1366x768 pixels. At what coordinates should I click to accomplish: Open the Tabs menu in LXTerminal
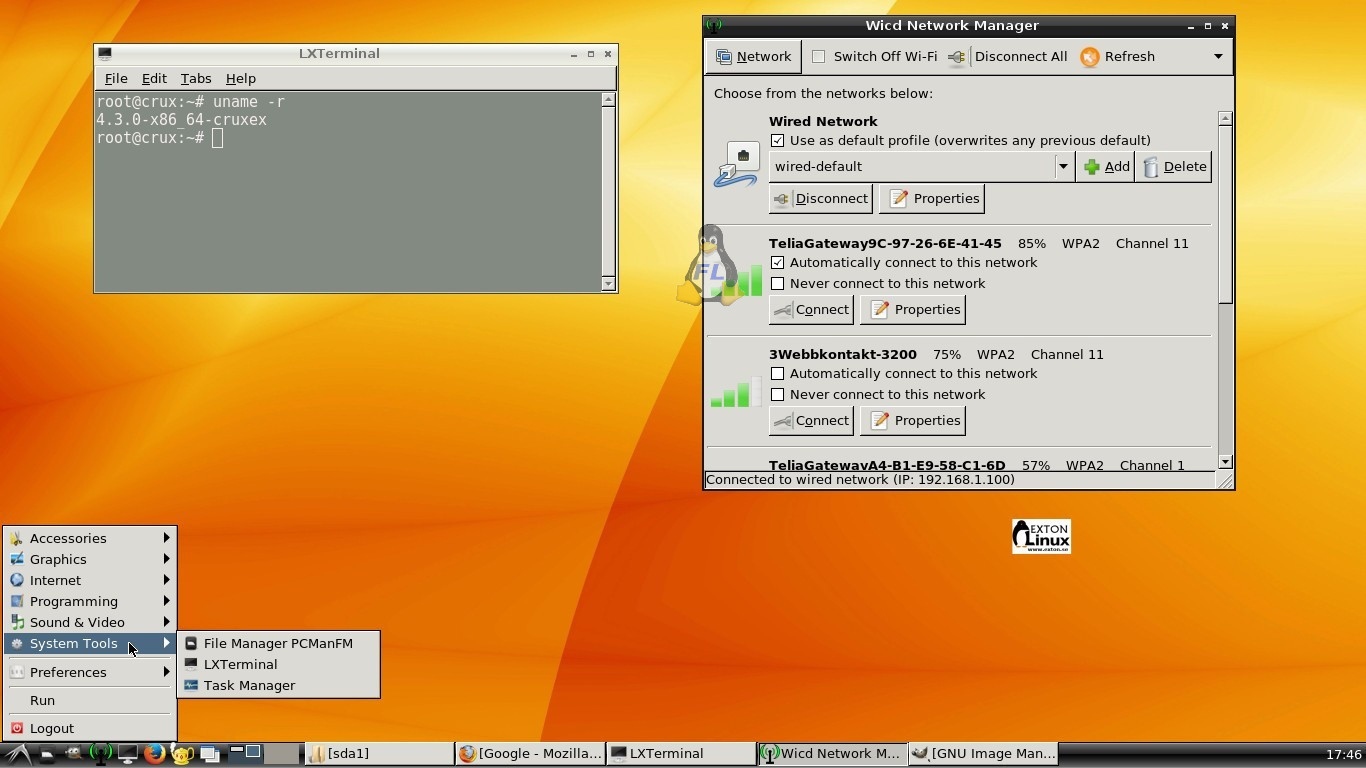pos(196,79)
